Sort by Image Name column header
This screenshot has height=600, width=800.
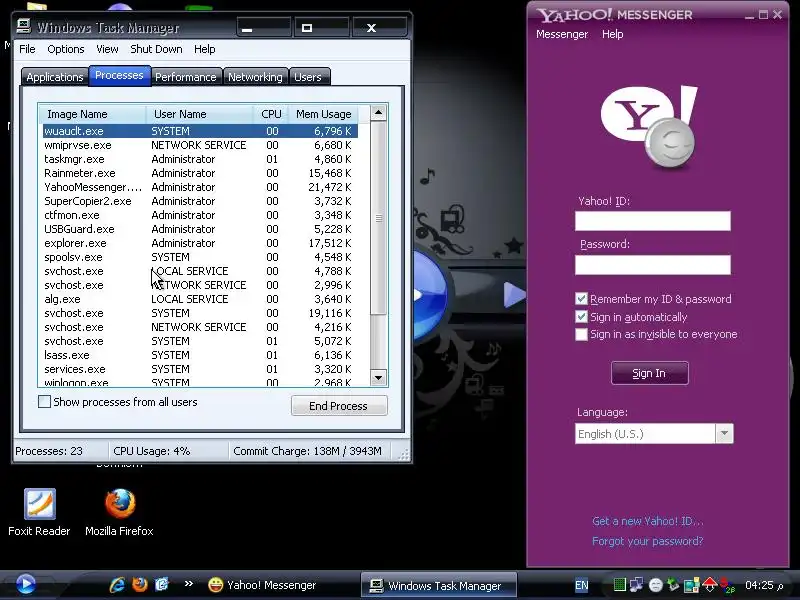(92, 114)
